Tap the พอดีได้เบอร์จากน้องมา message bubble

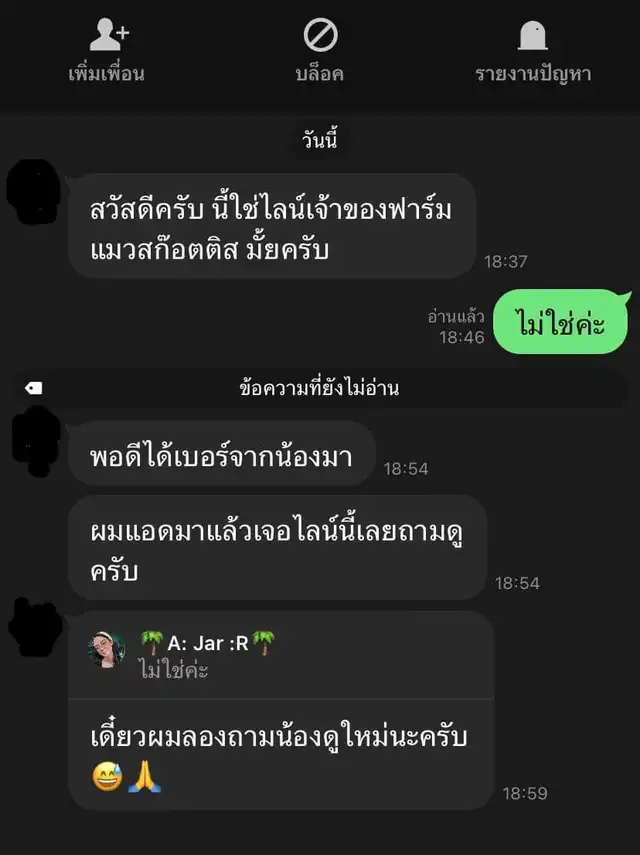[x=221, y=453]
